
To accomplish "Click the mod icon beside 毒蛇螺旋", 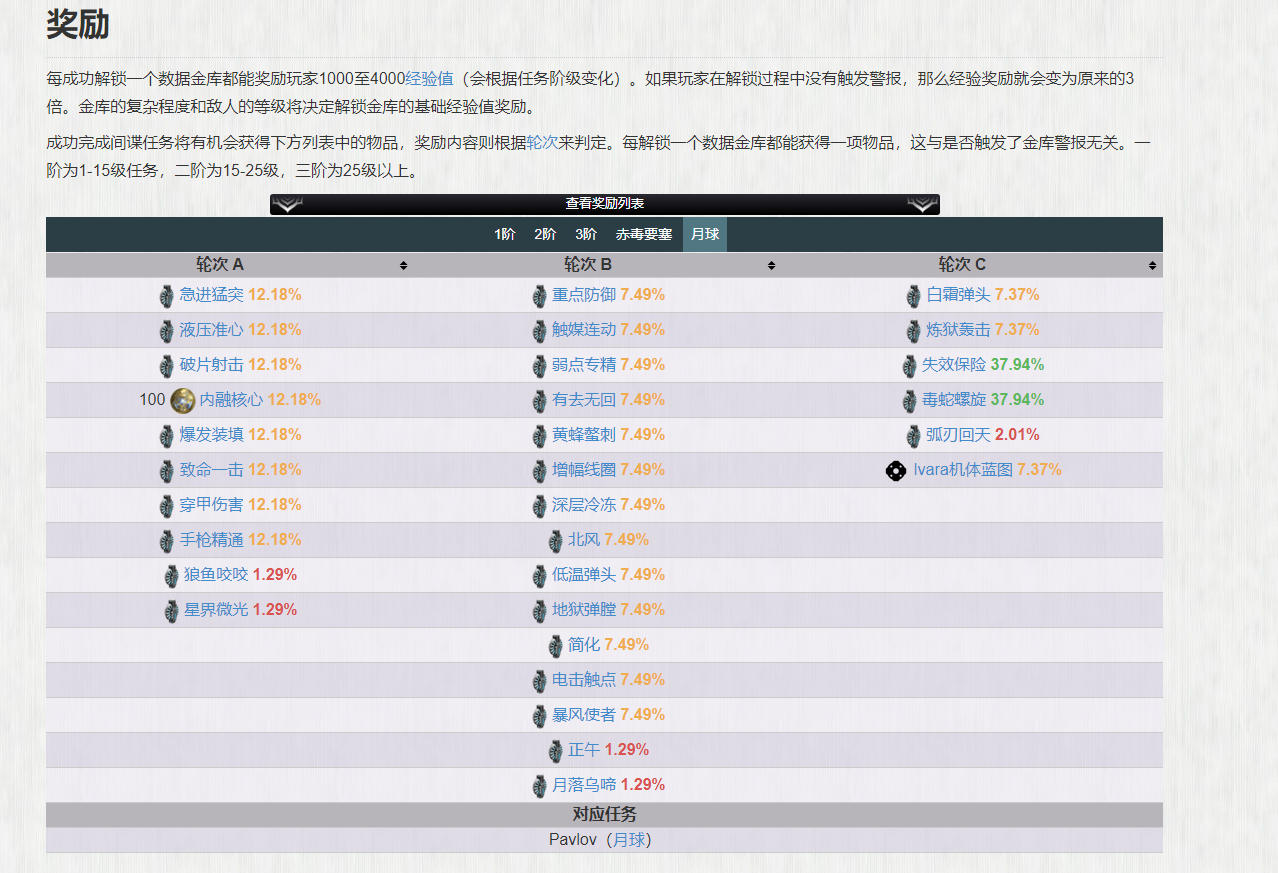I will pyautogui.click(x=909, y=400).
